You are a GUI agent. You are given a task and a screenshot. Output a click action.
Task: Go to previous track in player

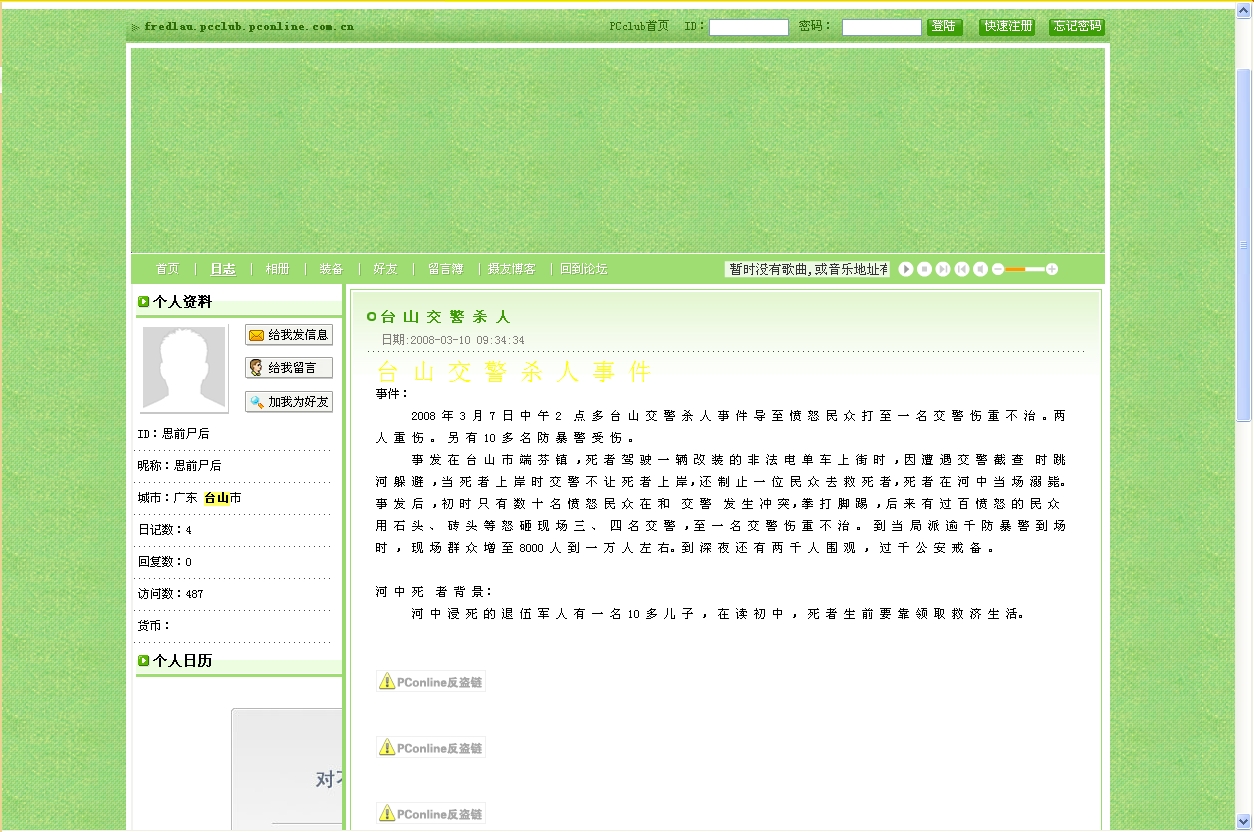(x=962, y=269)
